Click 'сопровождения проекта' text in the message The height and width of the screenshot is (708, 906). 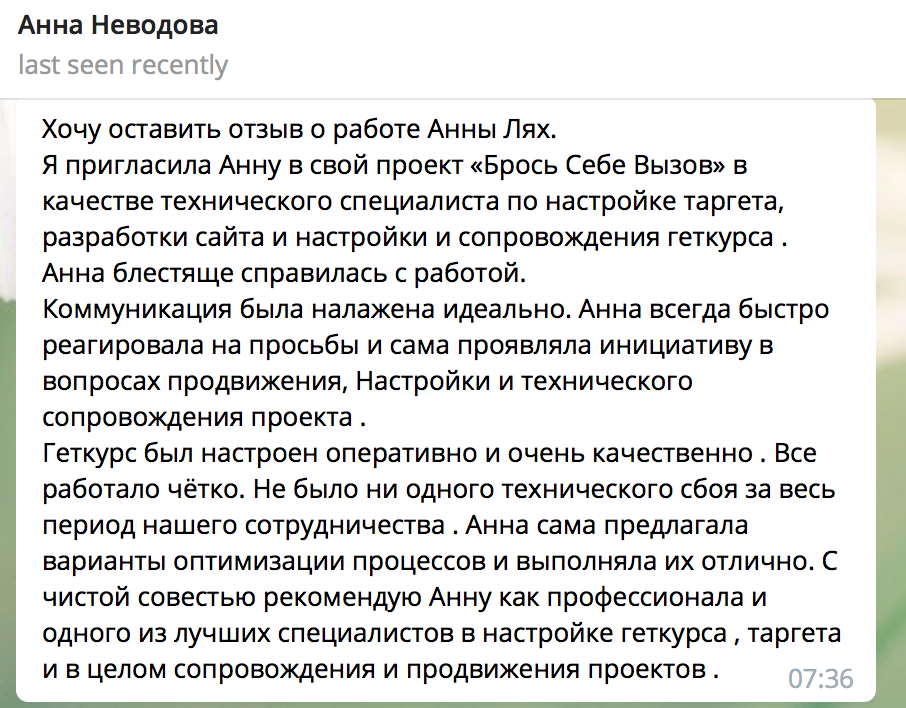198,418
